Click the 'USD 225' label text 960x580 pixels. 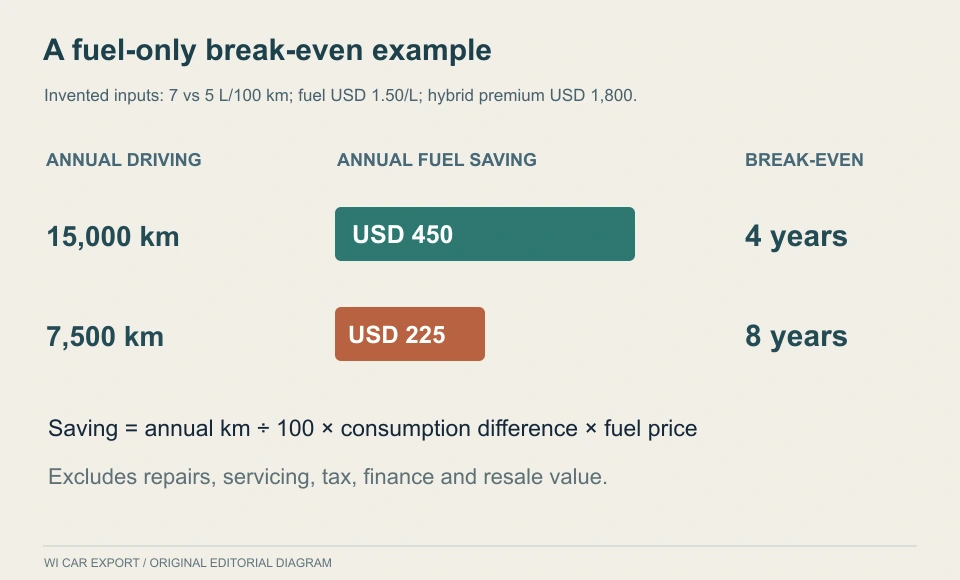click(397, 335)
